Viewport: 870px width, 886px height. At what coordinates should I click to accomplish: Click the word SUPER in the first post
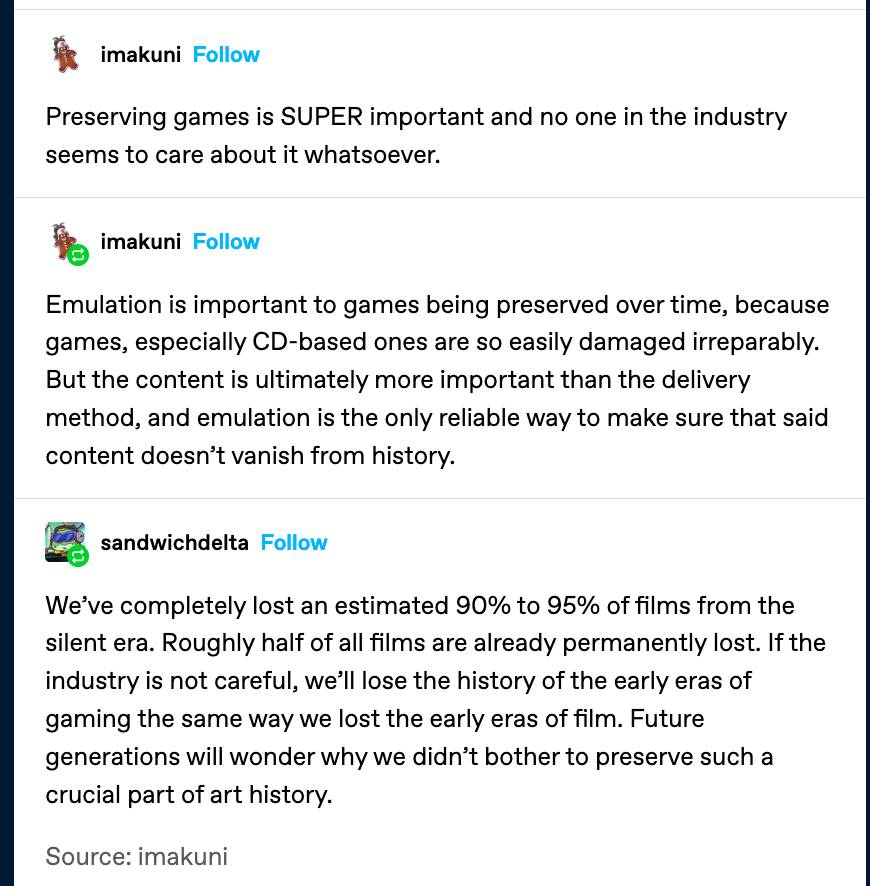(x=321, y=116)
